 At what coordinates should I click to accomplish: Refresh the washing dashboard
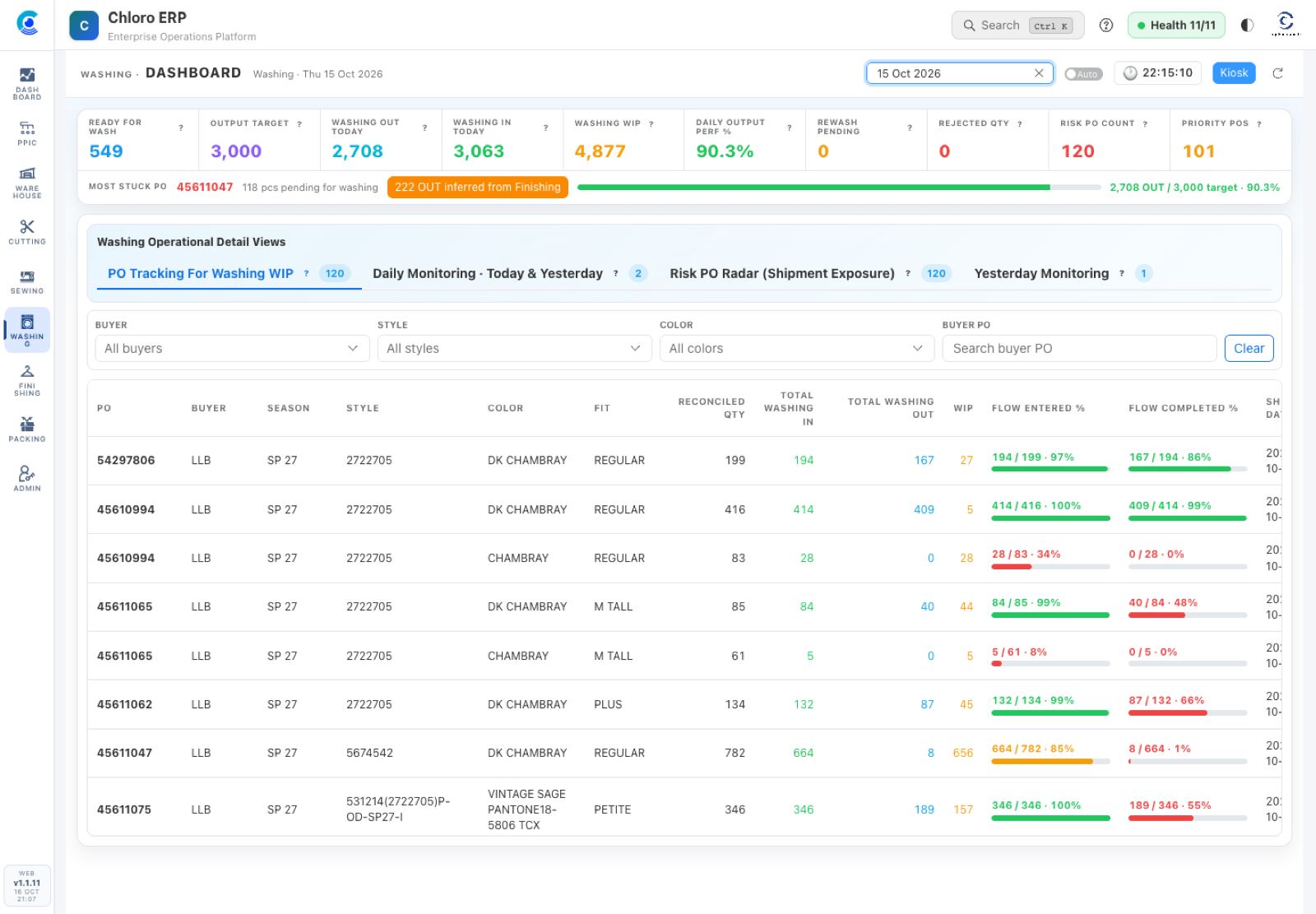(x=1278, y=73)
